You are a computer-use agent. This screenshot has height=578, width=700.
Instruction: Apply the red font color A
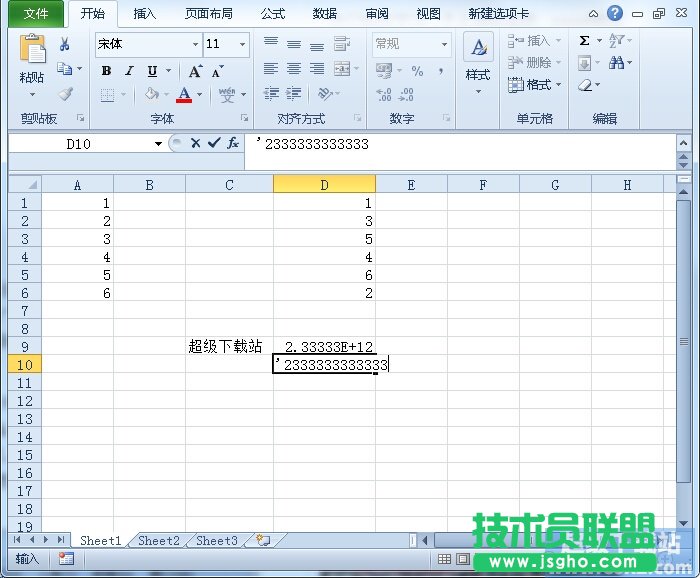click(184, 94)
